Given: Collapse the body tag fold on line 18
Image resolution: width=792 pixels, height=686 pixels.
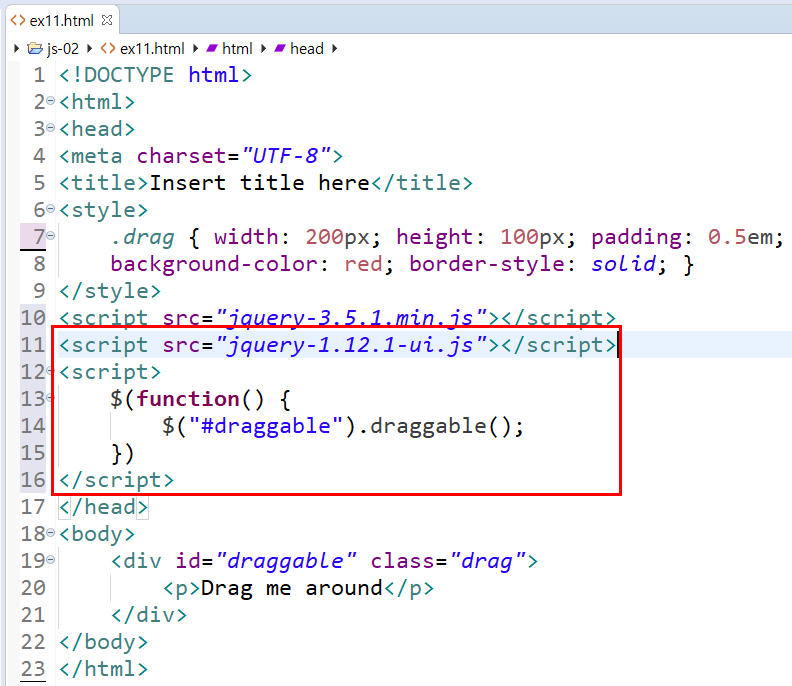Looking at the screenshot, I should [51, 532].
